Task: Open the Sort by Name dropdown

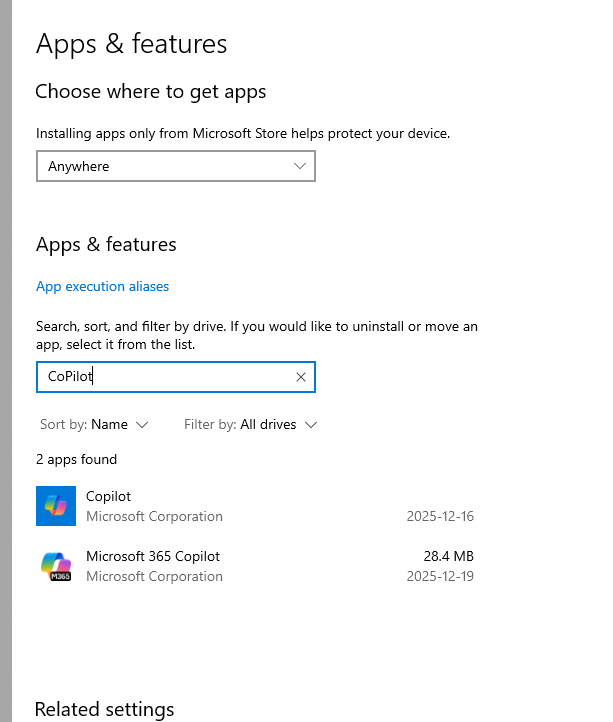Action: point(94,424)
